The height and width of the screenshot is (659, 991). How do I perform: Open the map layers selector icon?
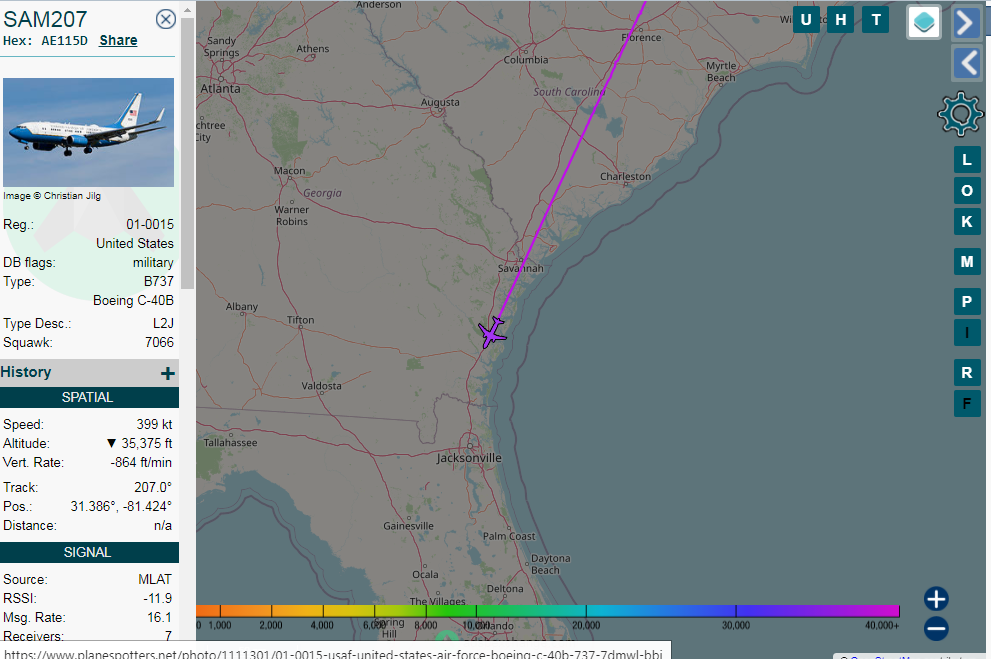924,22
